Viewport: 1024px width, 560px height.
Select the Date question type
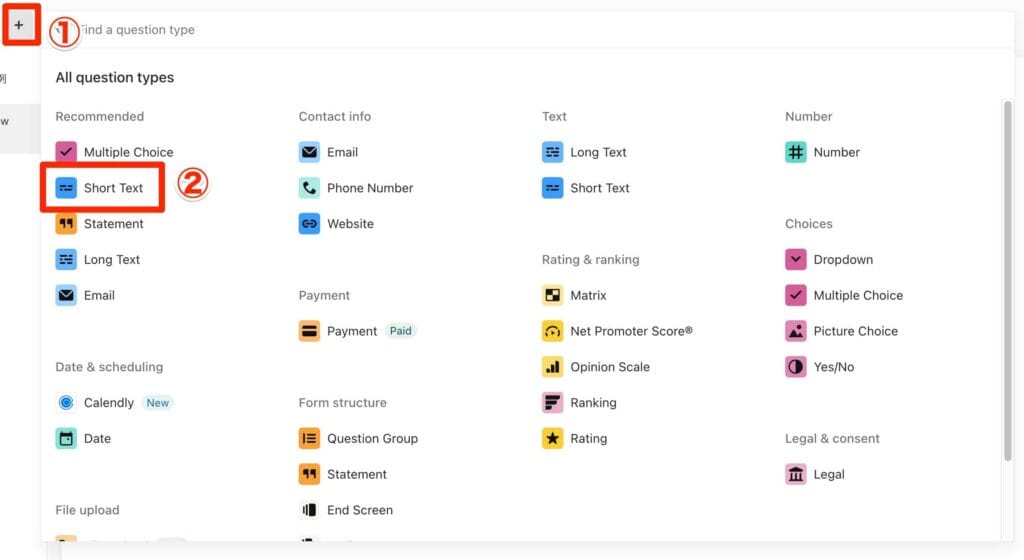[x=97, y=439]
